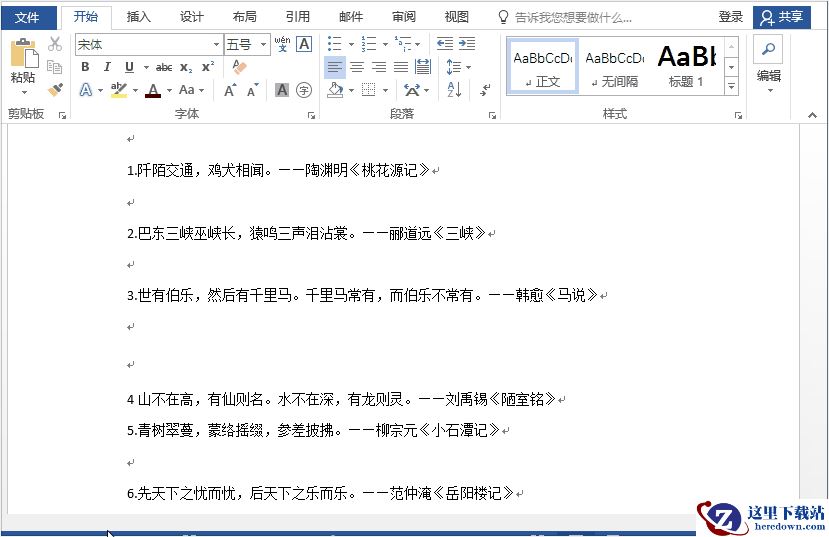Viewport: 829px width, 537px height.
Task: Open Font dialog launcher in 字体 group
Action: point(311,115)
